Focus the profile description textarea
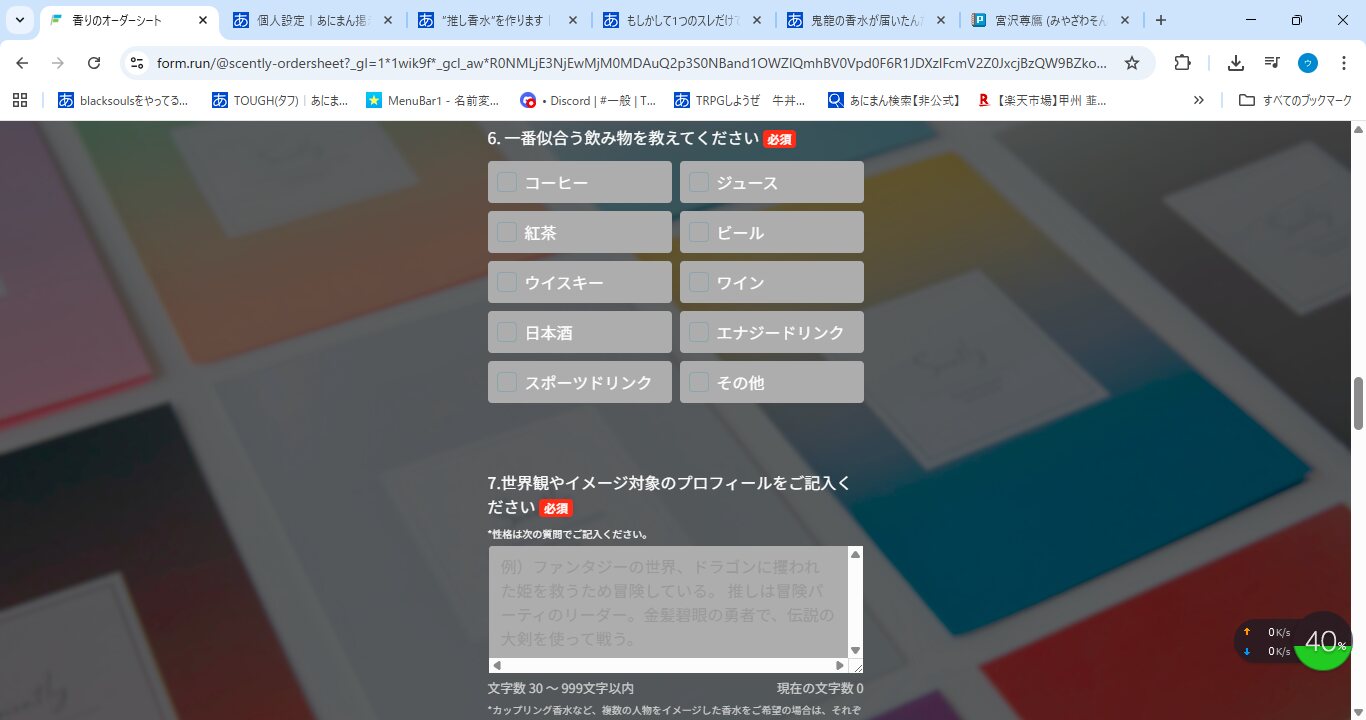 (668, 602)
